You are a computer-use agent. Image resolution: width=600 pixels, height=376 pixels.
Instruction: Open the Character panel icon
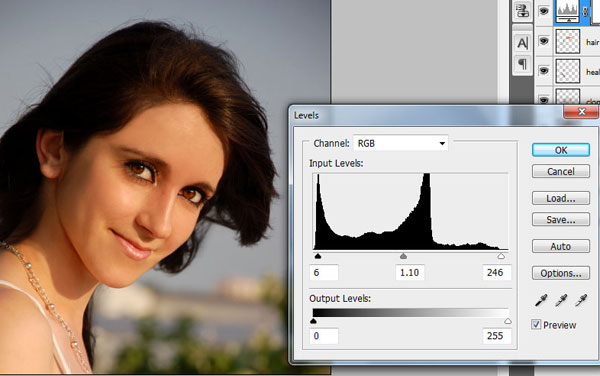pos(522,43)
